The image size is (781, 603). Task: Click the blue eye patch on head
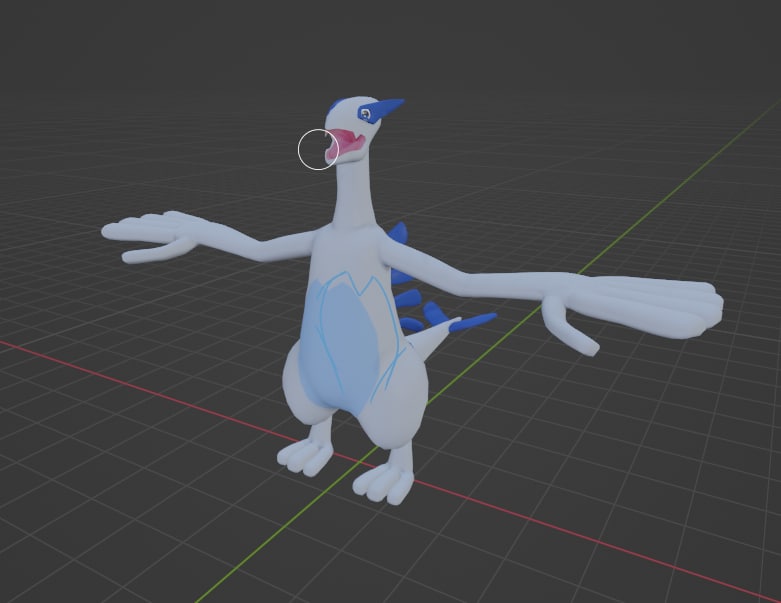[364, 113]
